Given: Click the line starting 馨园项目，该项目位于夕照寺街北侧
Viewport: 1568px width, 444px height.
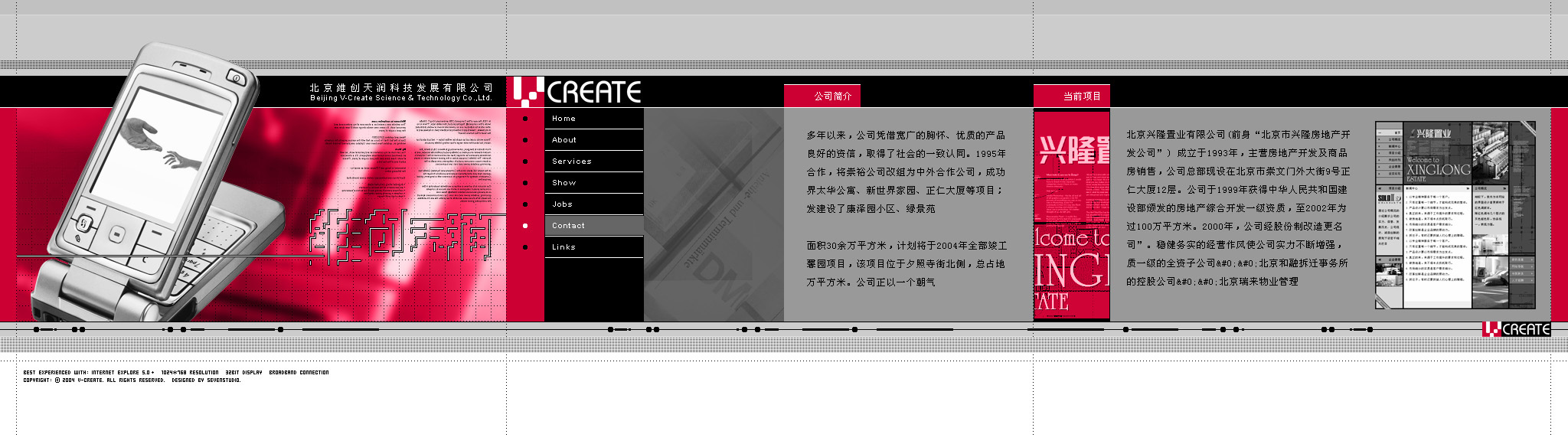Looking at the screenshot, I should click(x=906, y=264).
